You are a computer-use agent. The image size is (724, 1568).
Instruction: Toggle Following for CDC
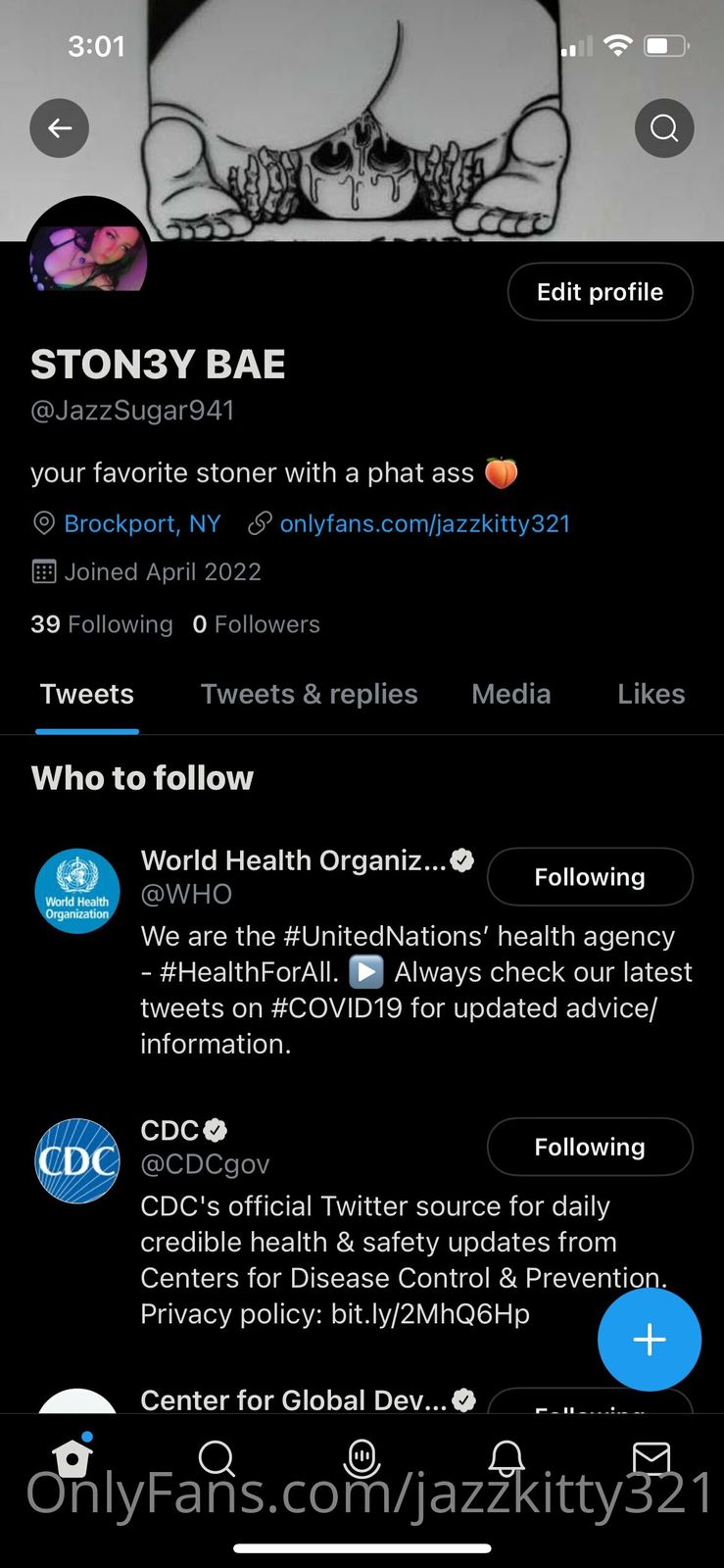coord(590,1147)
